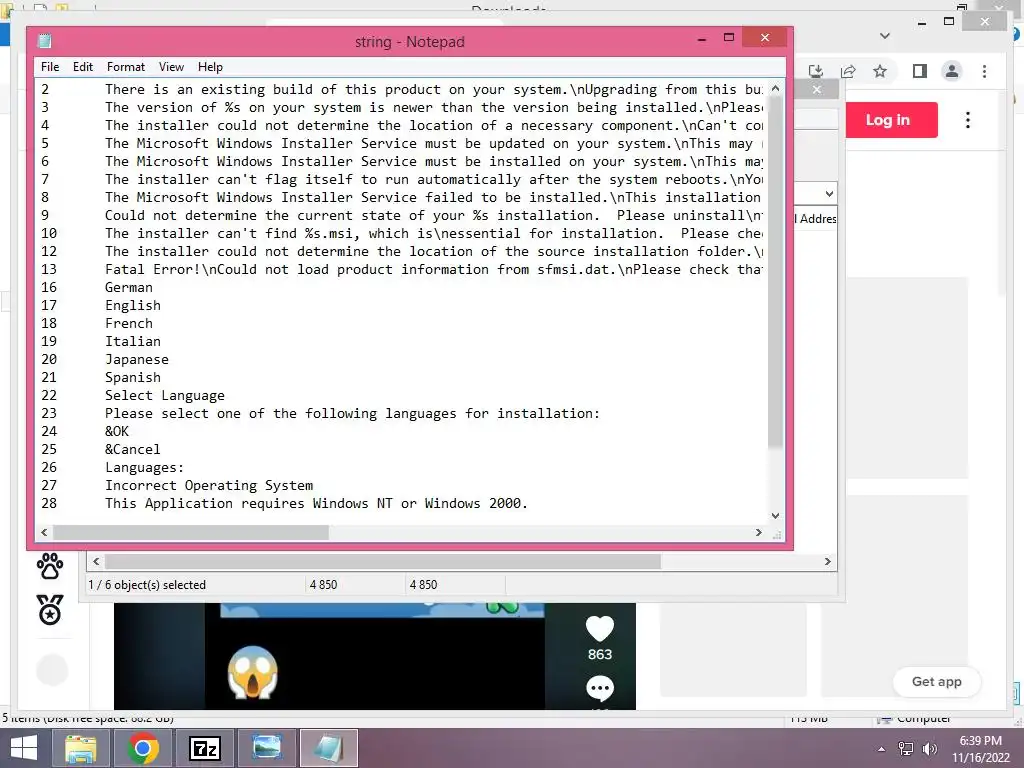1024x768 pixels.
Task: Click the Notepad horizontal scrollbar thumb
Action: tap(191, 532)
